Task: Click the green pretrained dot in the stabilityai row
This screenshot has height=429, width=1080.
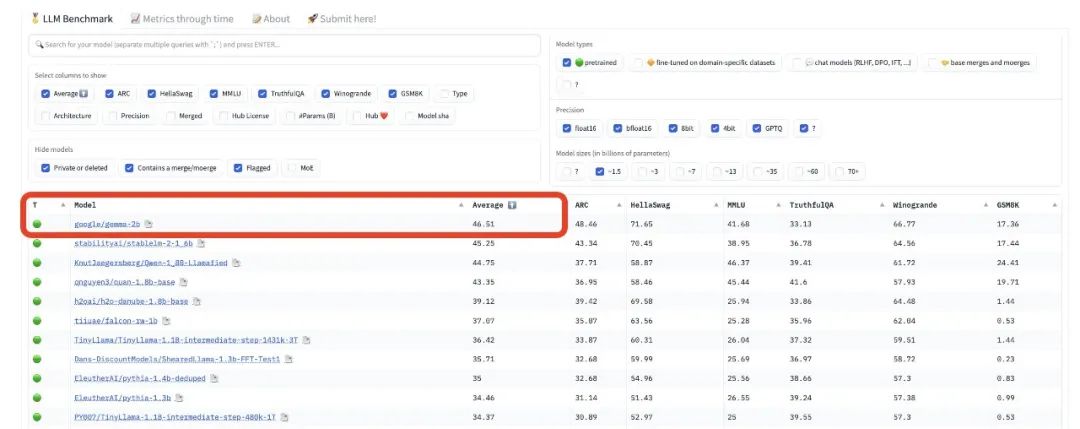Action: coord(37,243)
